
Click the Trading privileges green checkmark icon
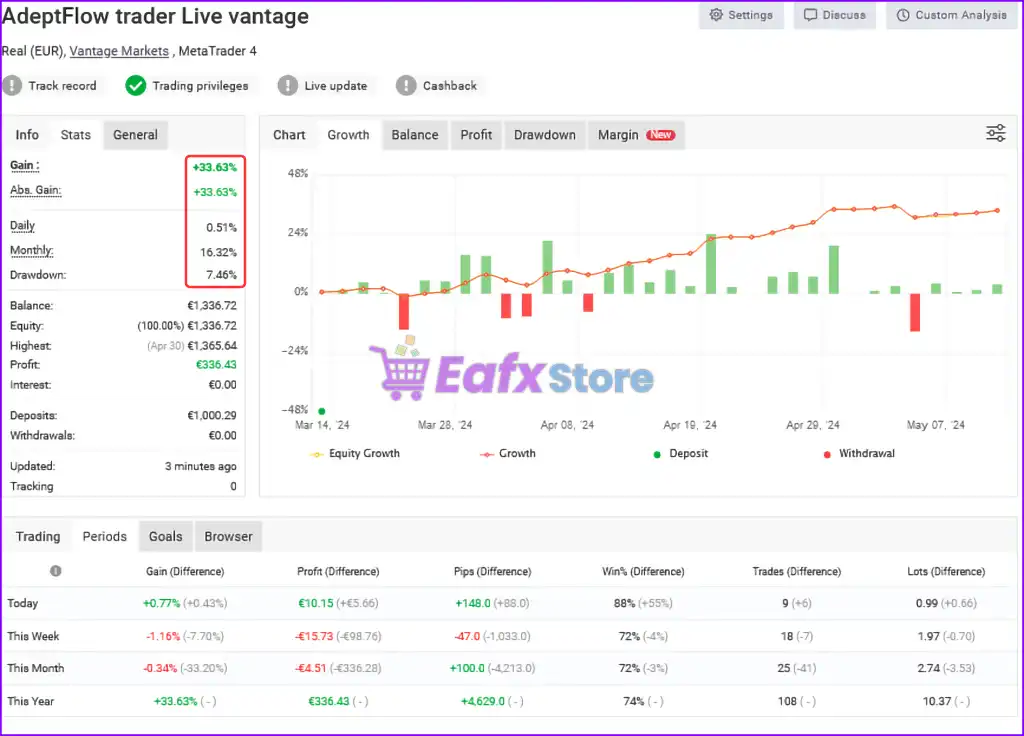(x=136, y=86)
